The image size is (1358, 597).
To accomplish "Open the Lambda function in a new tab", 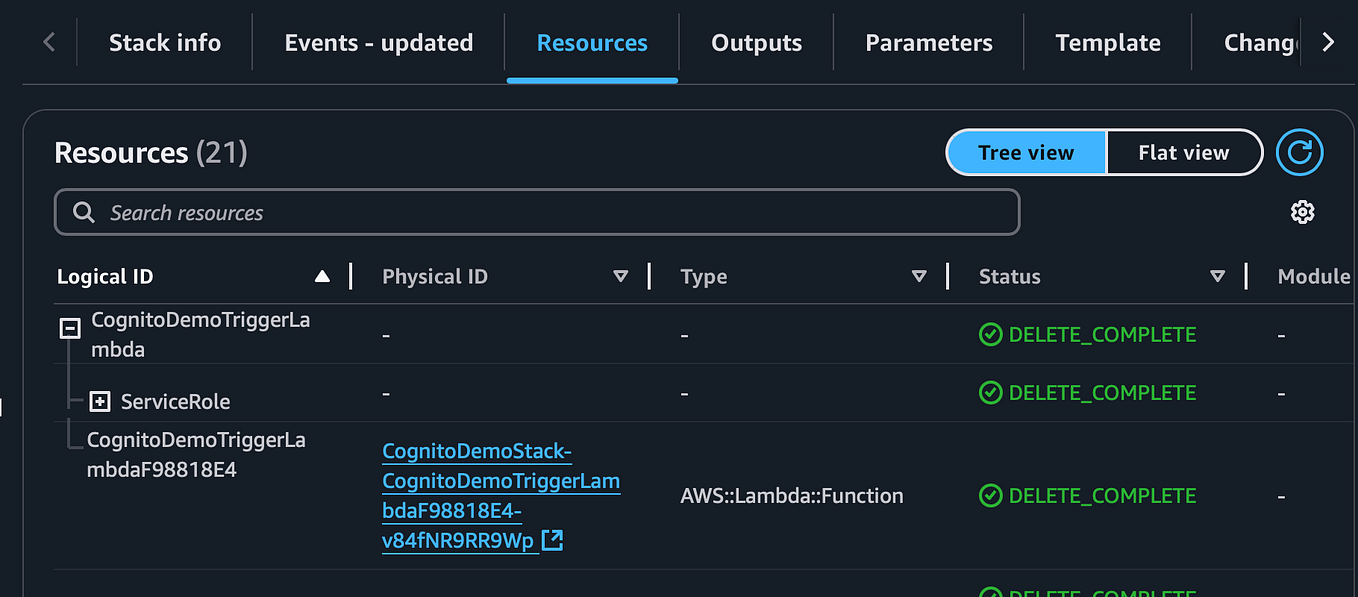I will [x=552, y=540].
